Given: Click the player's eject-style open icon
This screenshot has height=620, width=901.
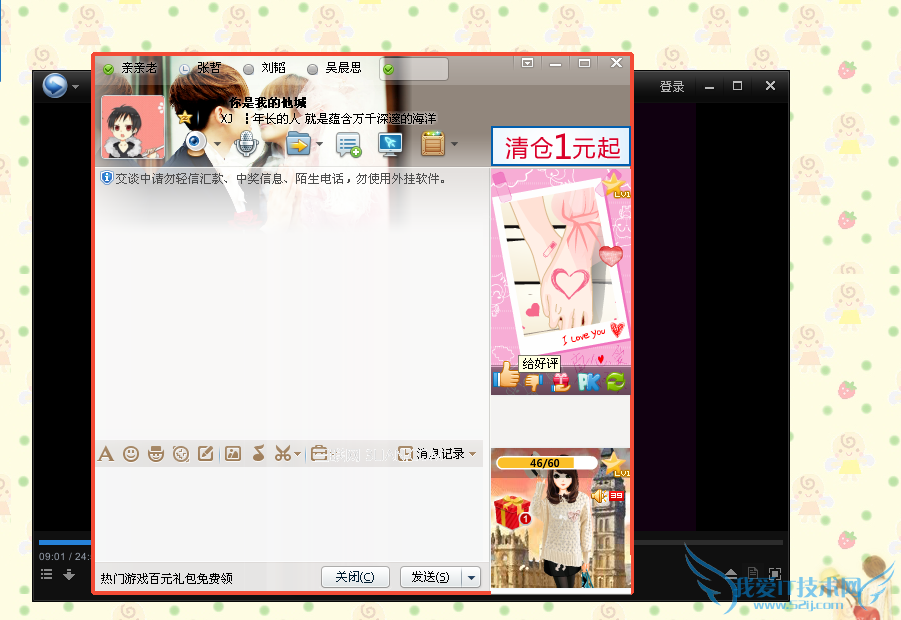Looking at the screenshot, I should 731,573.
